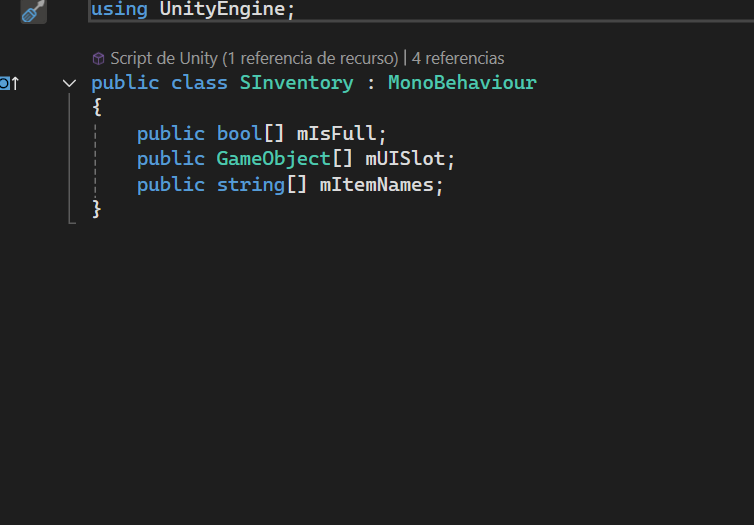The height and width of the screenshot is (525, 754).
Task: Click the string keyword in the mItemNames declaration
Action: pyautogui.click(x=251, y=185)
